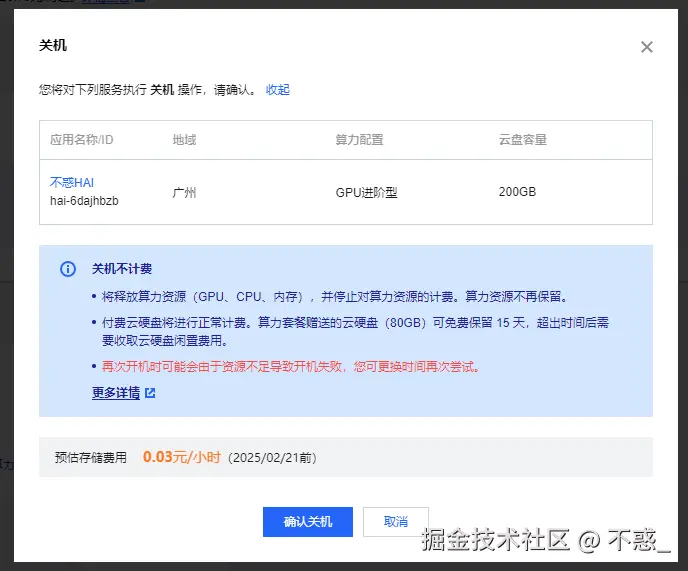688x571 pixels.
Task: Click the 将释放算力资源 bullet line
Action: (x=336, y=297)
